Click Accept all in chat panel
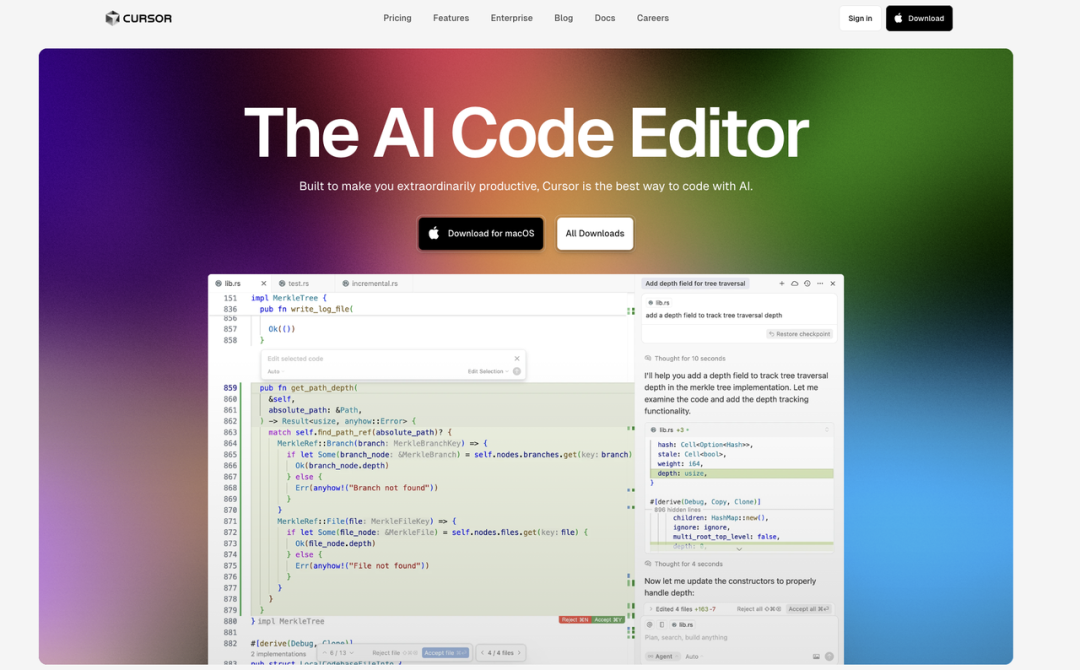Viewport: 1080px width, 670px height. tap(809, 609)
